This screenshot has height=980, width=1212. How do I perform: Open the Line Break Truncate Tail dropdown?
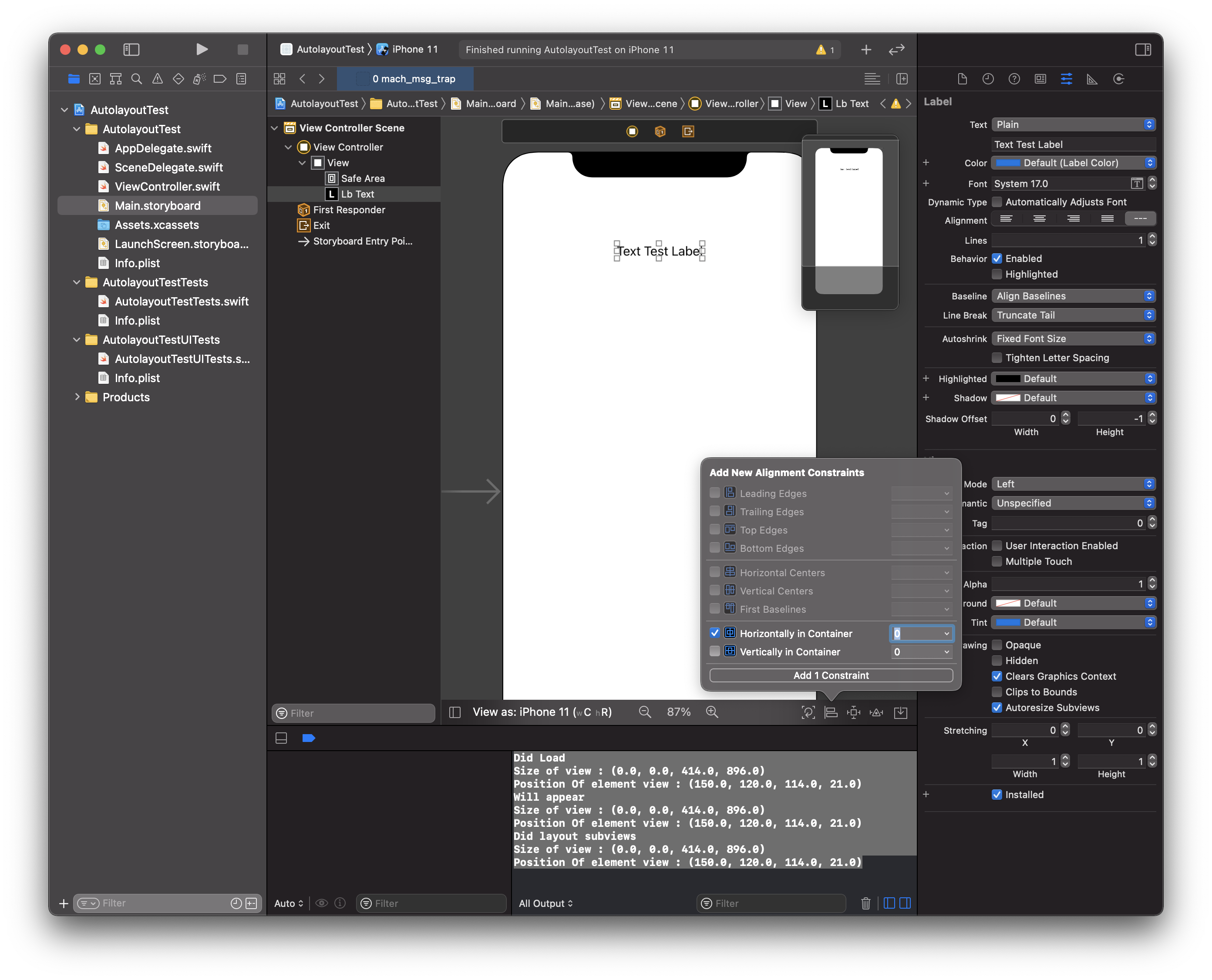point(1073,315)
